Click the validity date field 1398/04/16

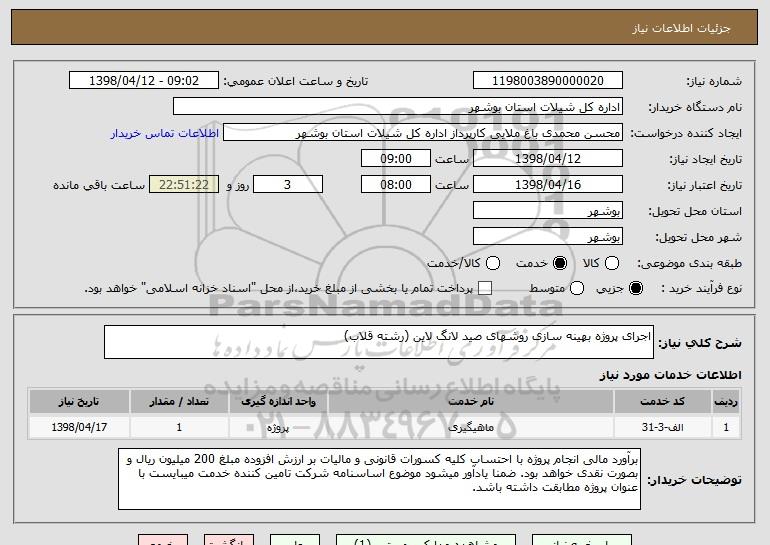(548, 185)
